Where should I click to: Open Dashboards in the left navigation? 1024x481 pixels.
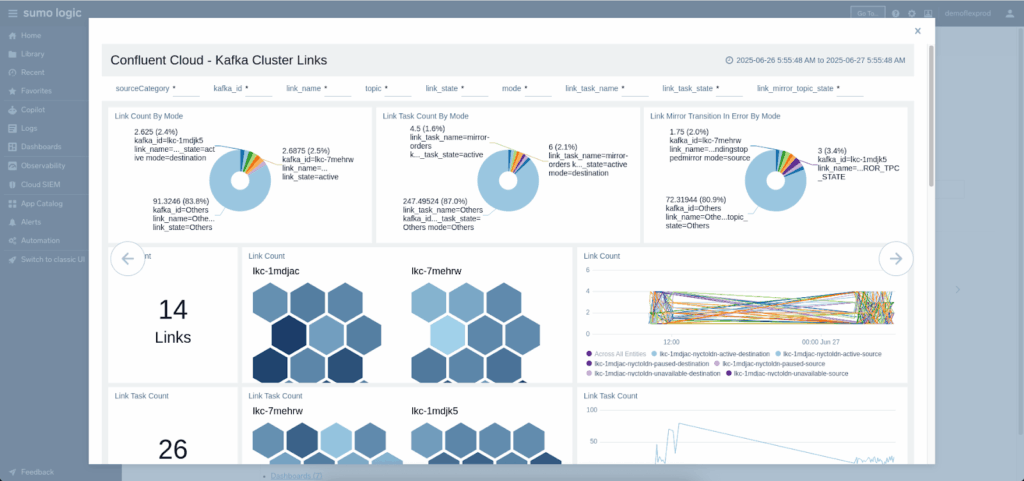40,147
